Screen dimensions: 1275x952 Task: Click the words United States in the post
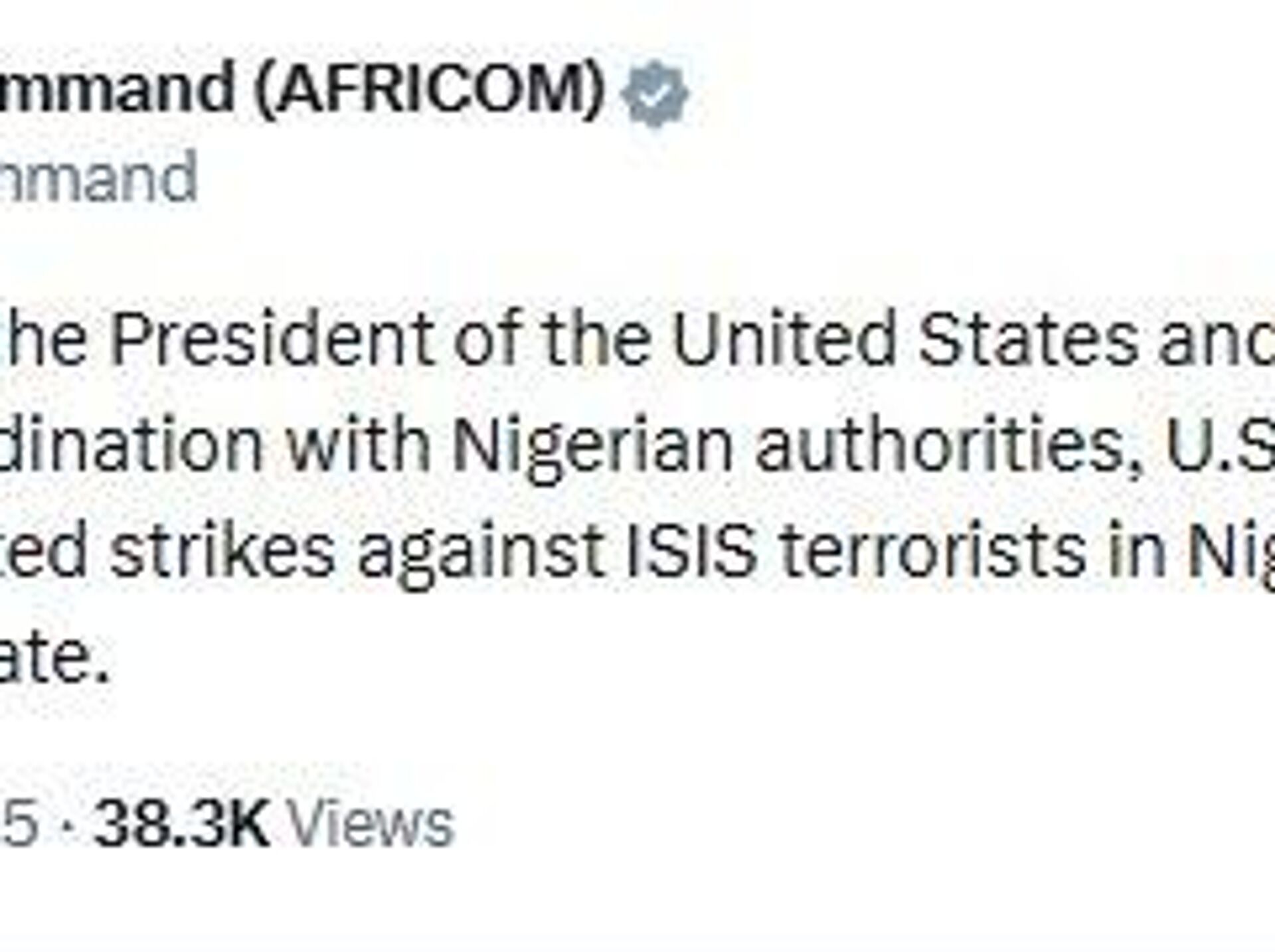903,339
